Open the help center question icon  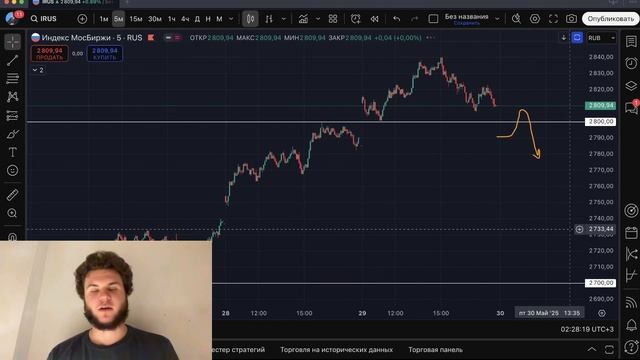[x=631, y=347]
